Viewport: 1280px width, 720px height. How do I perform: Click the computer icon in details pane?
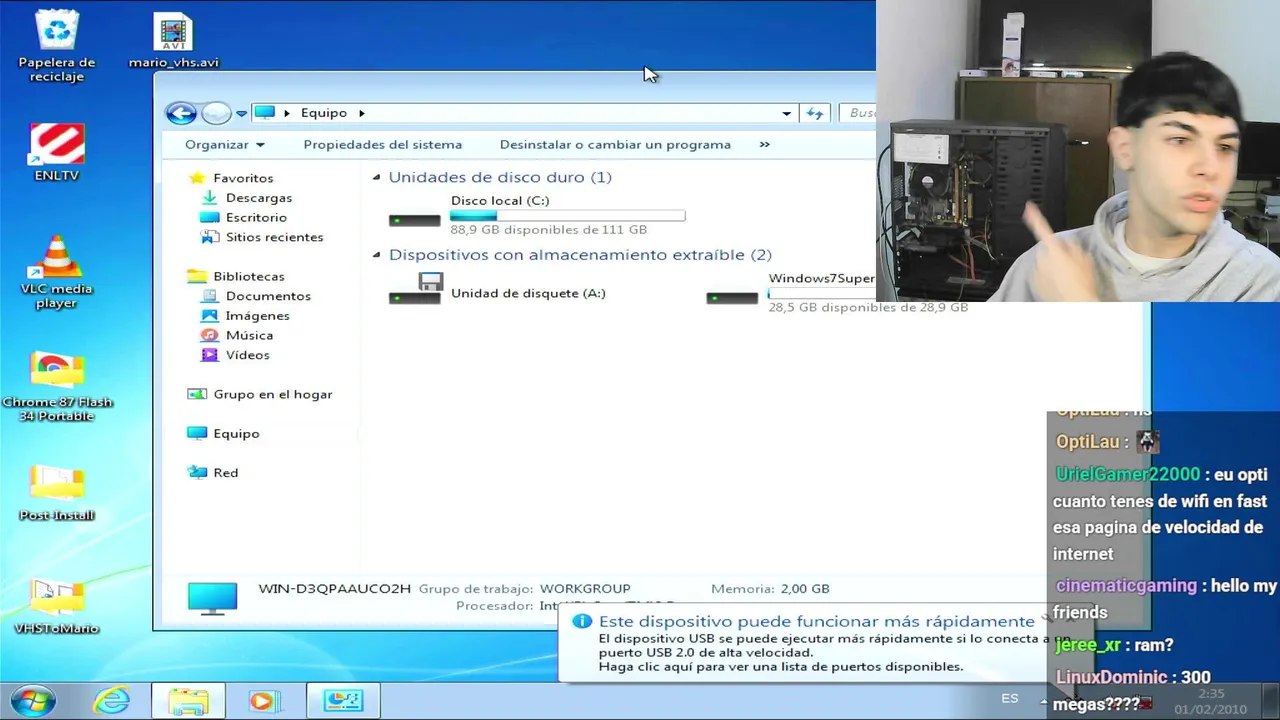[212, 598]
